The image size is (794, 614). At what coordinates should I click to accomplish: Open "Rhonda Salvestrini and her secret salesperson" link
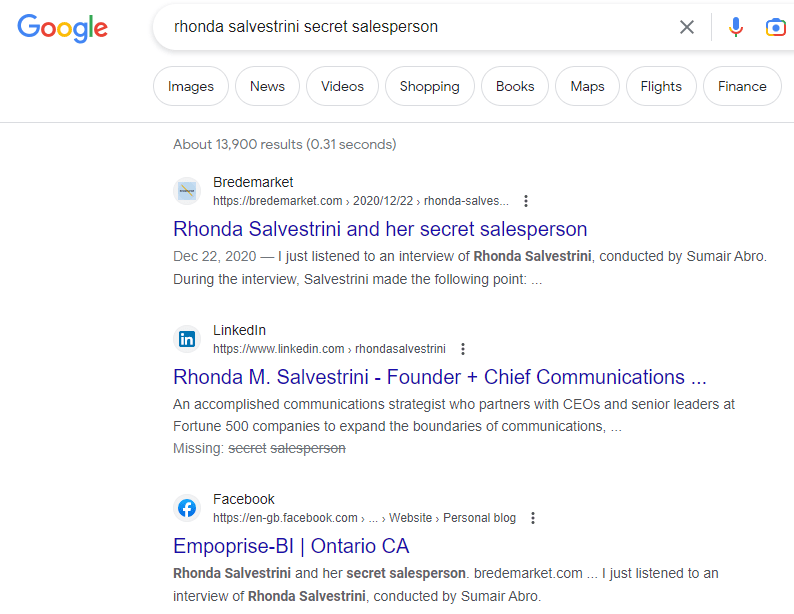380,229
